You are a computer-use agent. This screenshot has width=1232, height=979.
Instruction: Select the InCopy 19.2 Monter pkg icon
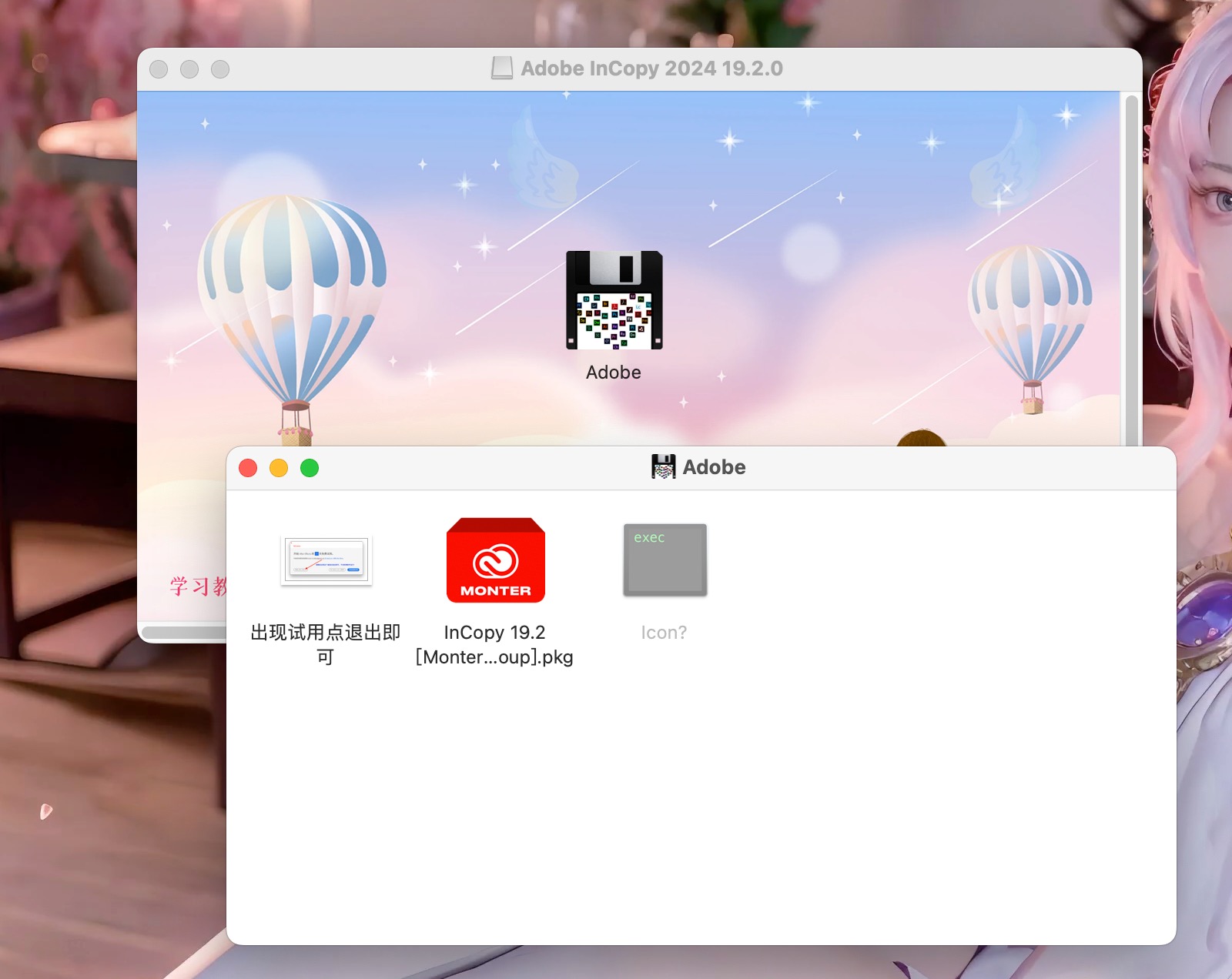(496, 560)
